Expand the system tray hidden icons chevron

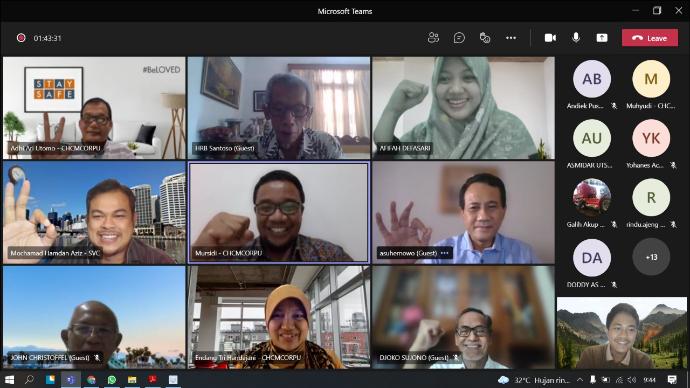click(580, 380)
